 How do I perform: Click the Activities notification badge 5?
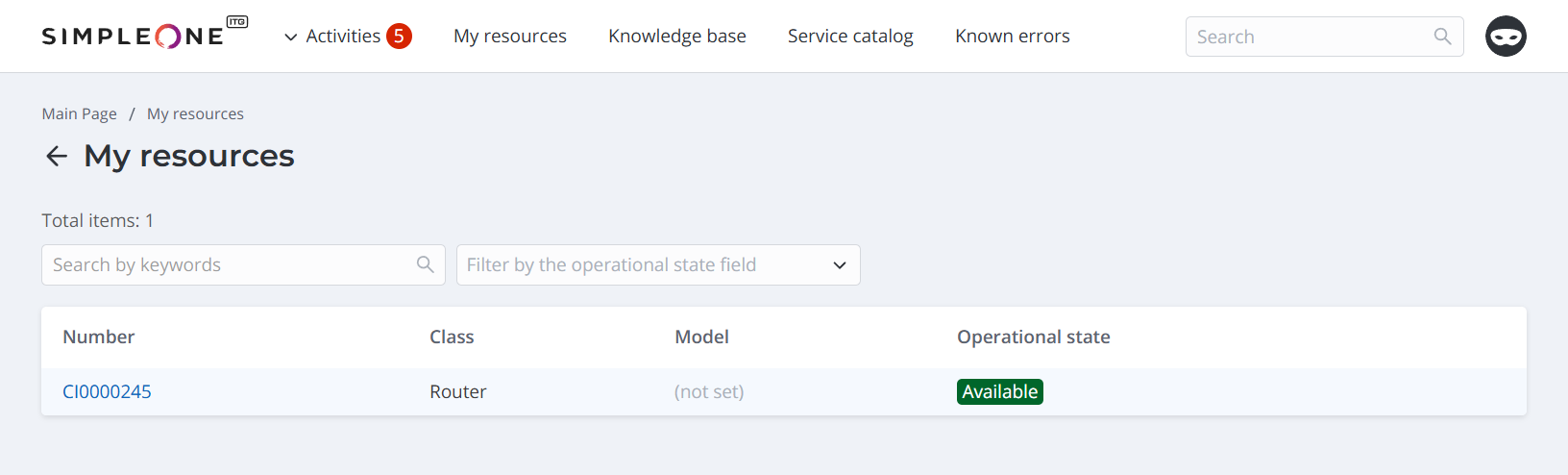coord(399,37)
